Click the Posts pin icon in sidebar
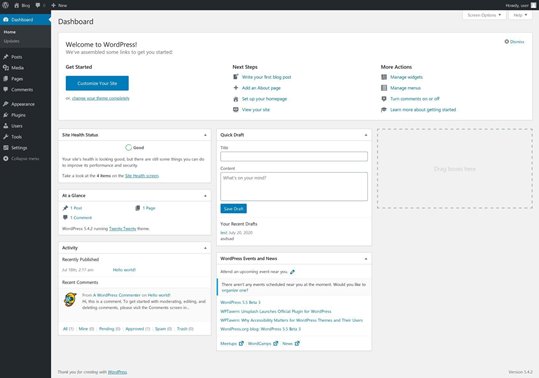 tap(6, 57)
